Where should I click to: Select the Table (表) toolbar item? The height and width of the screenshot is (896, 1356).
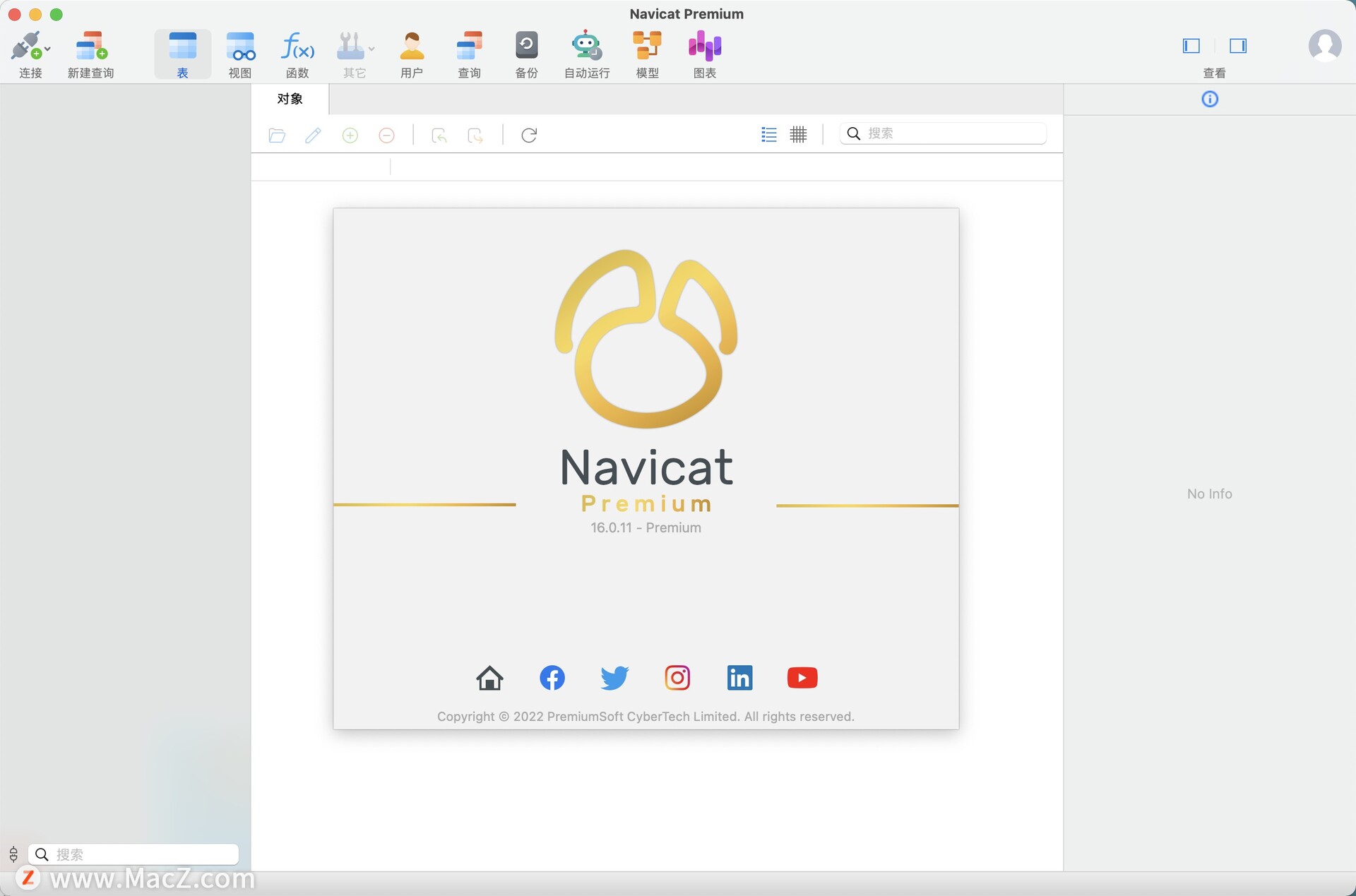[x=182, y=54]
